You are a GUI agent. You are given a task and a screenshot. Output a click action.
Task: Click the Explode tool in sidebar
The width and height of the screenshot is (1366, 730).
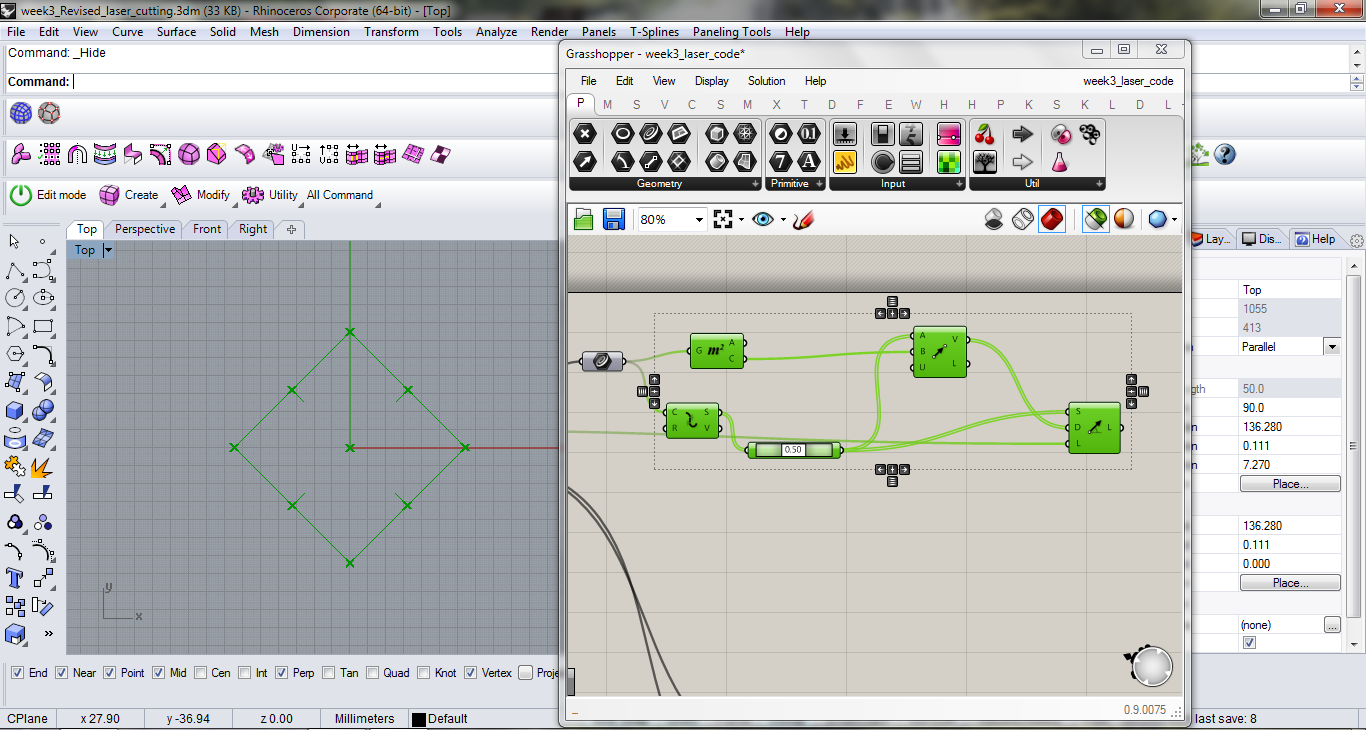coord(43,466)
